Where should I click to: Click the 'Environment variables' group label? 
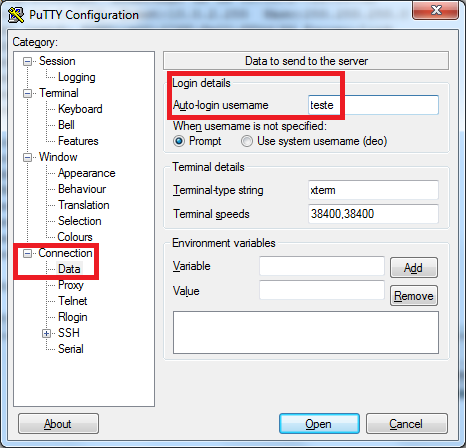point(224,243)
